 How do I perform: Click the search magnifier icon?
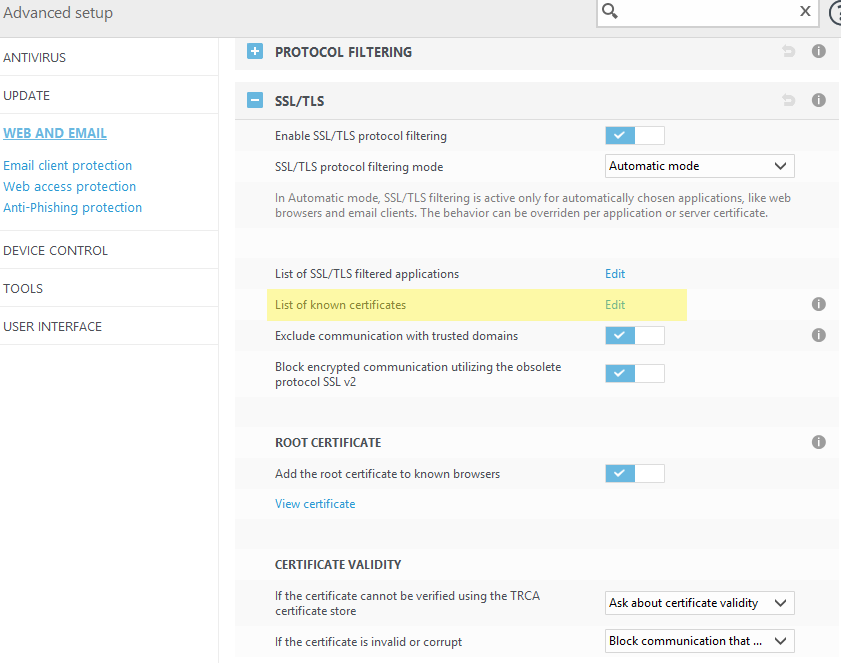[x=610, y=11]
